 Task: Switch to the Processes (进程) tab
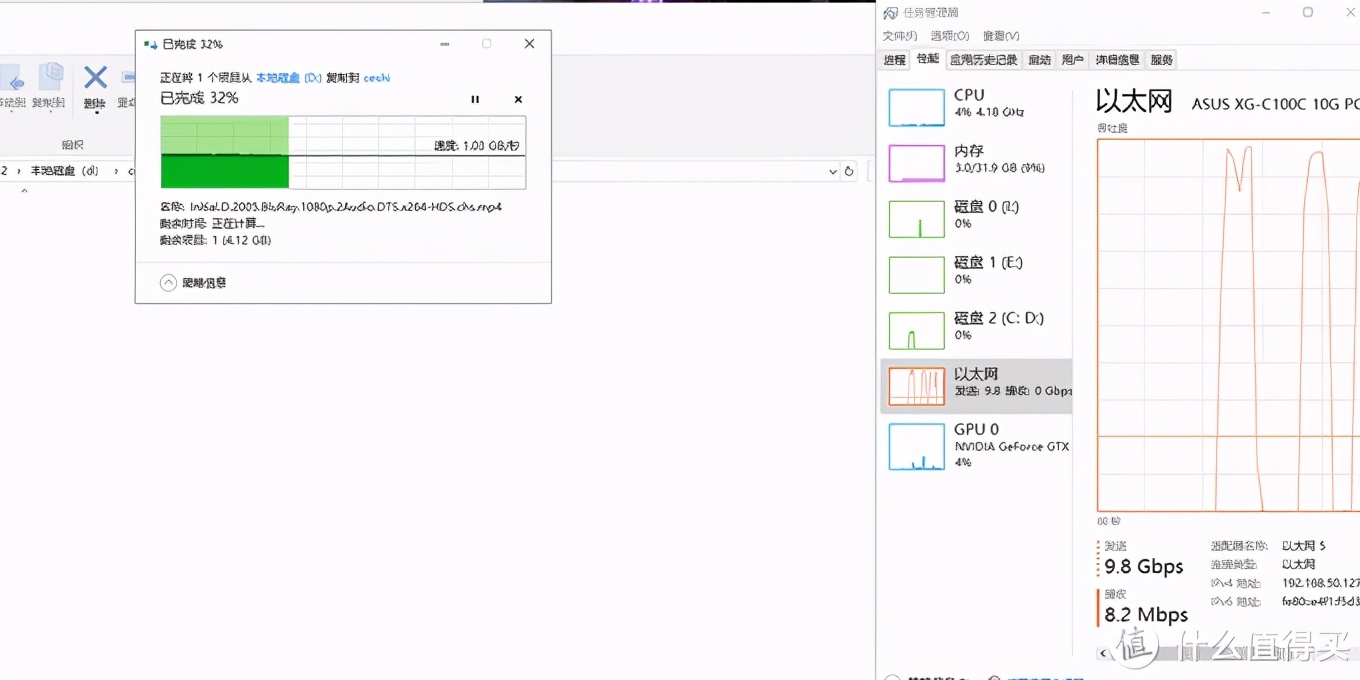[x=894, y=60]
